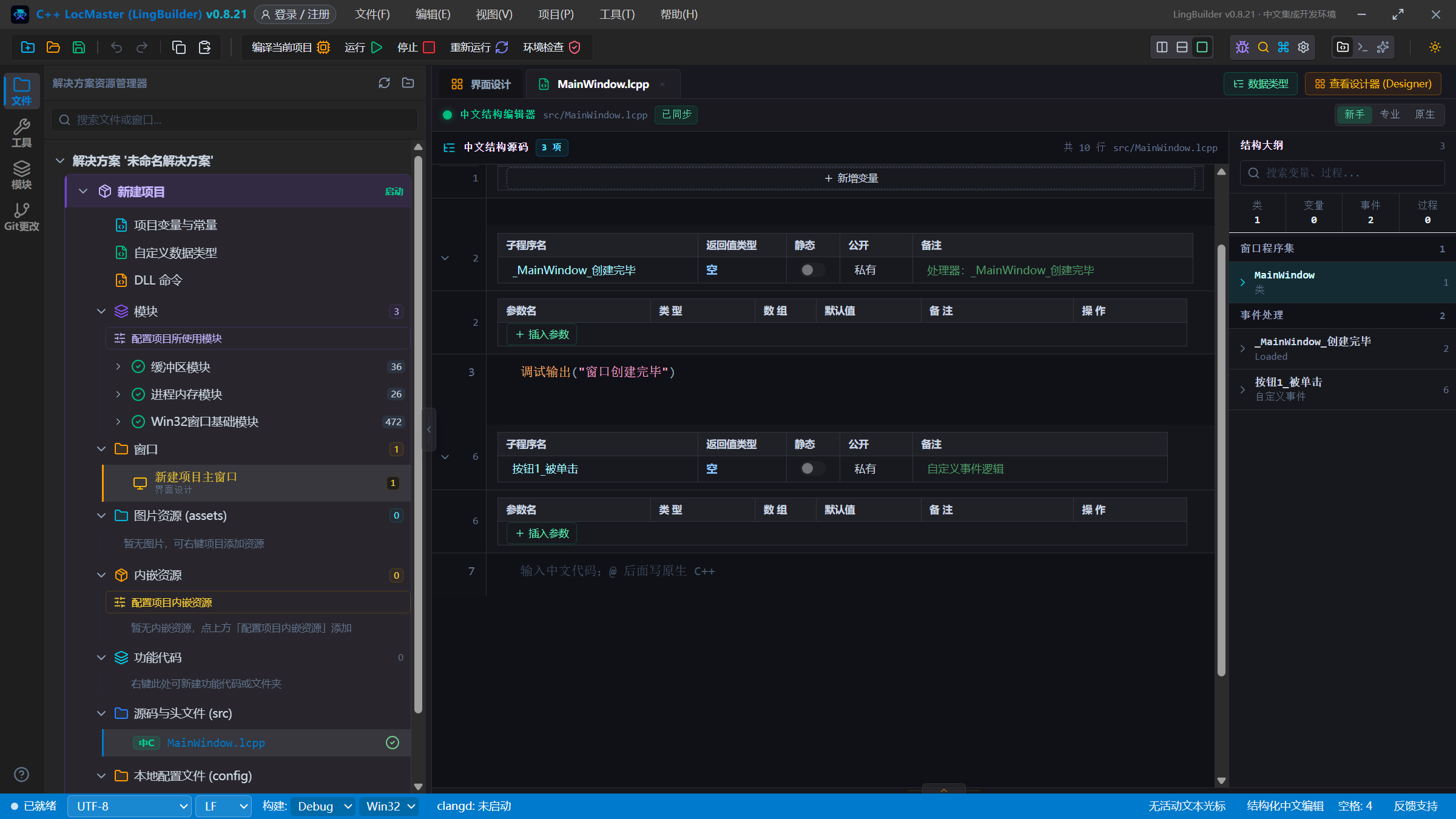
Task: Open the 项目(P) menu
Action: pyautogui.click(x=556, y=14)
